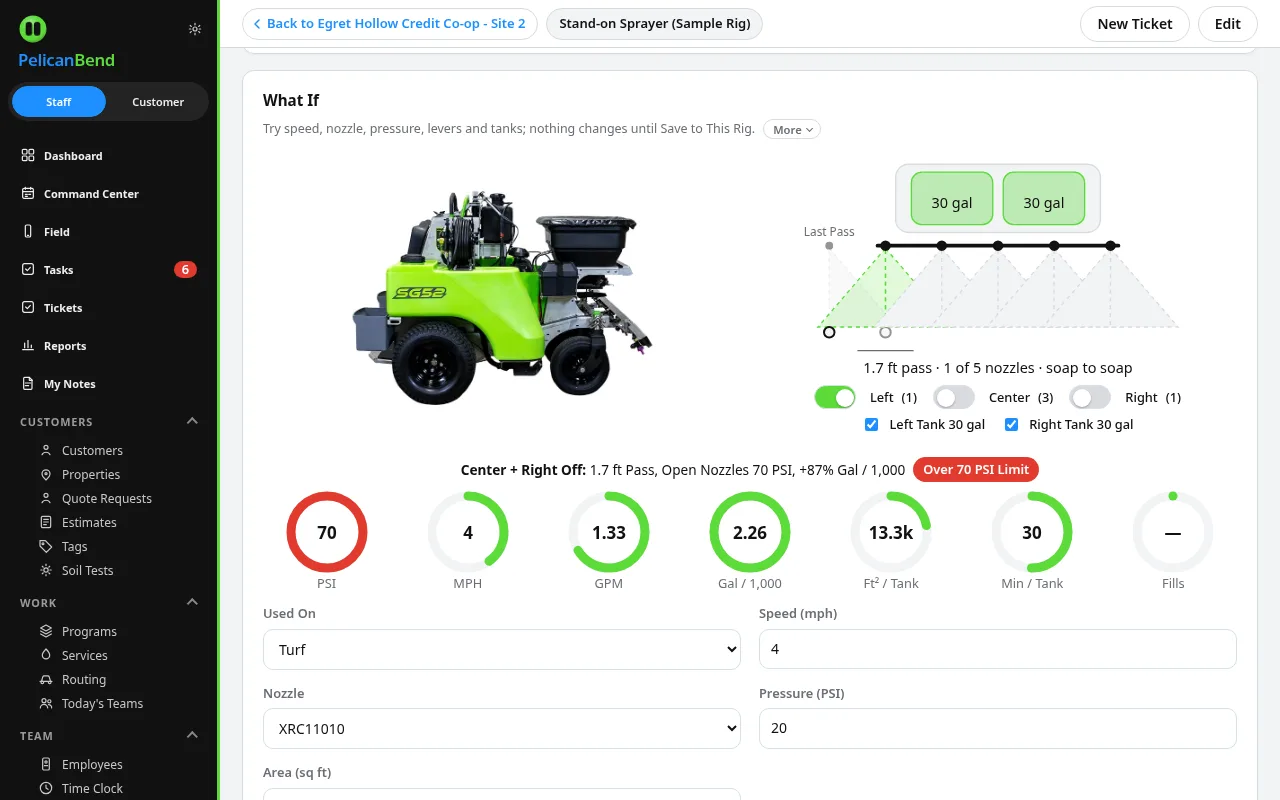Switch to Staff view tab
This screenshot has height=800, width=1280.
(x=59, y=102)
